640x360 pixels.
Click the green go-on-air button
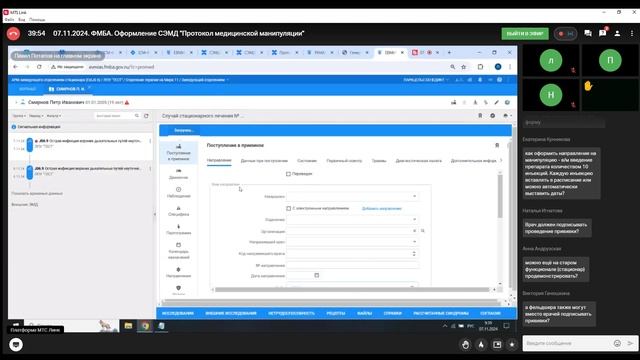524,33
